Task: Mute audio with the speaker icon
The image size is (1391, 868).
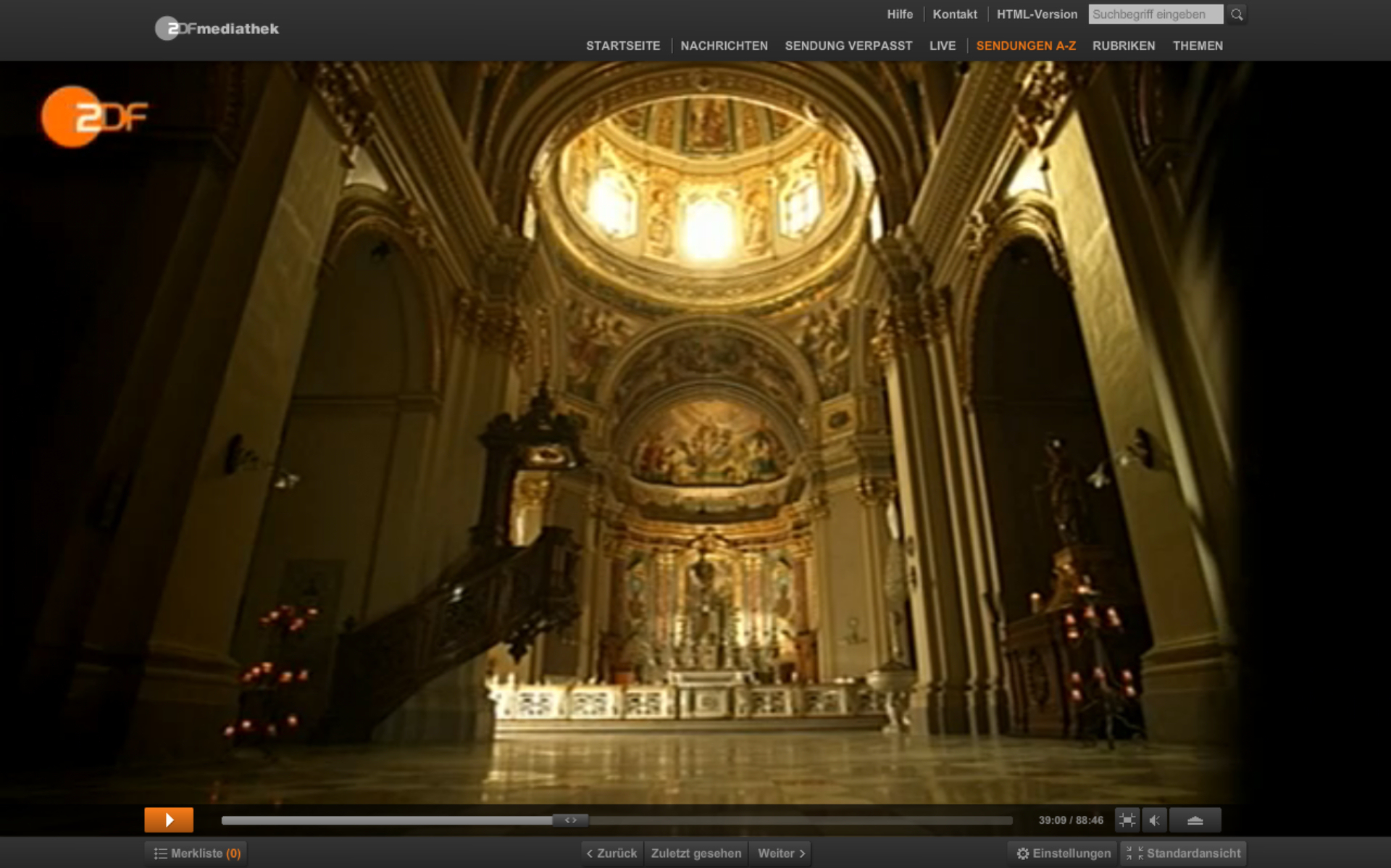Action: (x=1155, y=820)
